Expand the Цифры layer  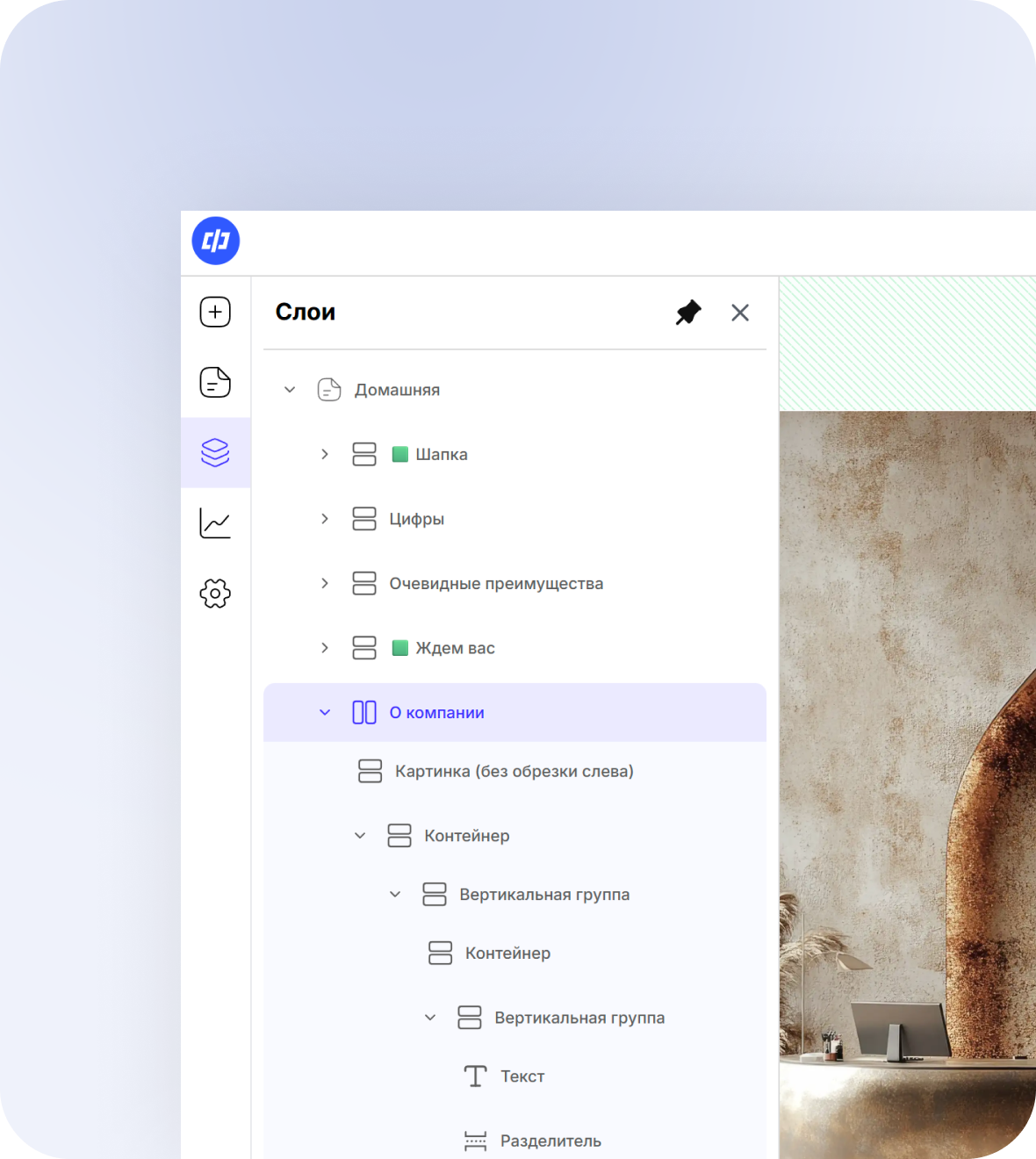click(x=325, y=519)
